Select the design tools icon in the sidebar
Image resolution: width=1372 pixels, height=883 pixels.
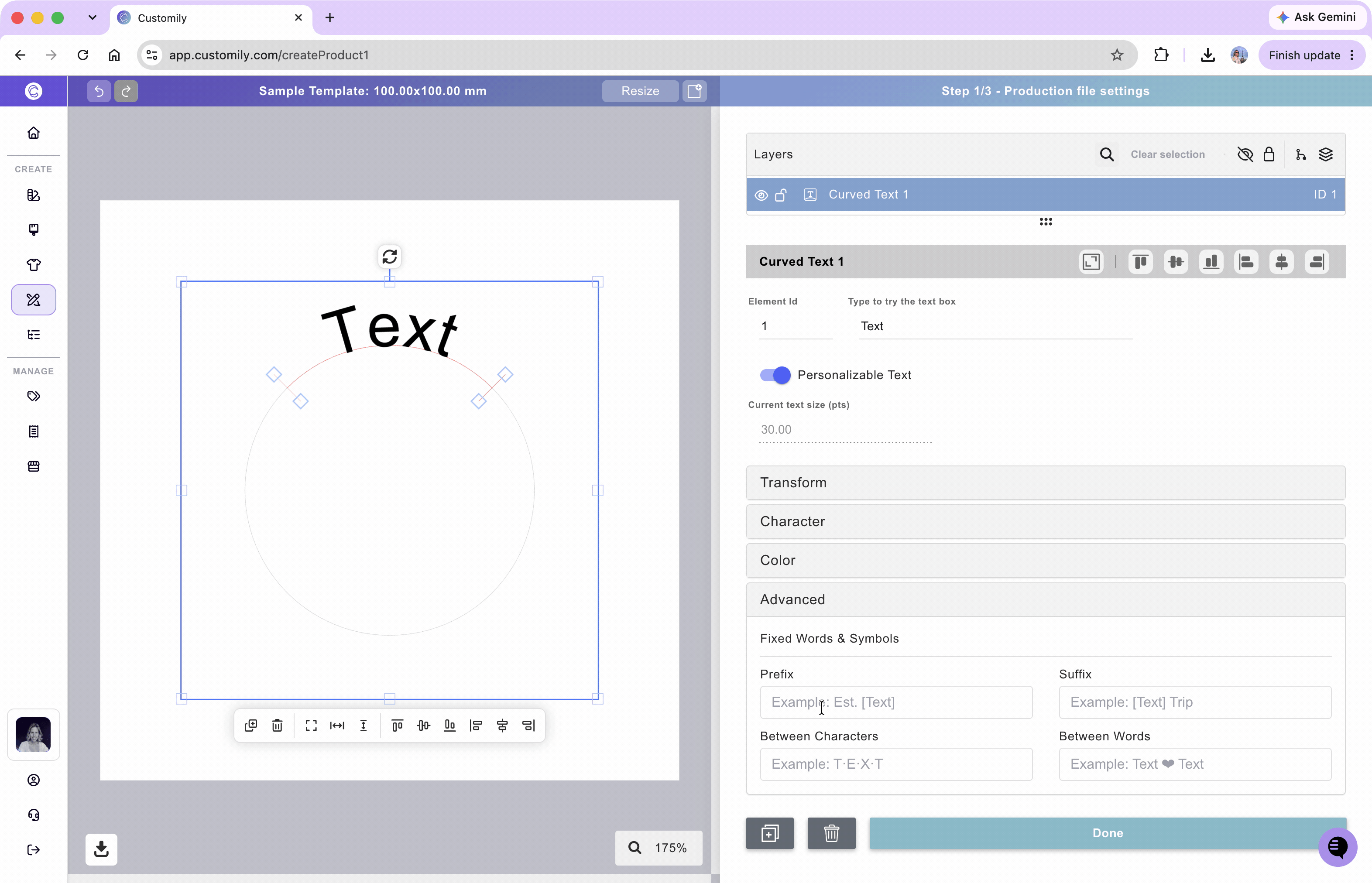[x=34, y=300]
